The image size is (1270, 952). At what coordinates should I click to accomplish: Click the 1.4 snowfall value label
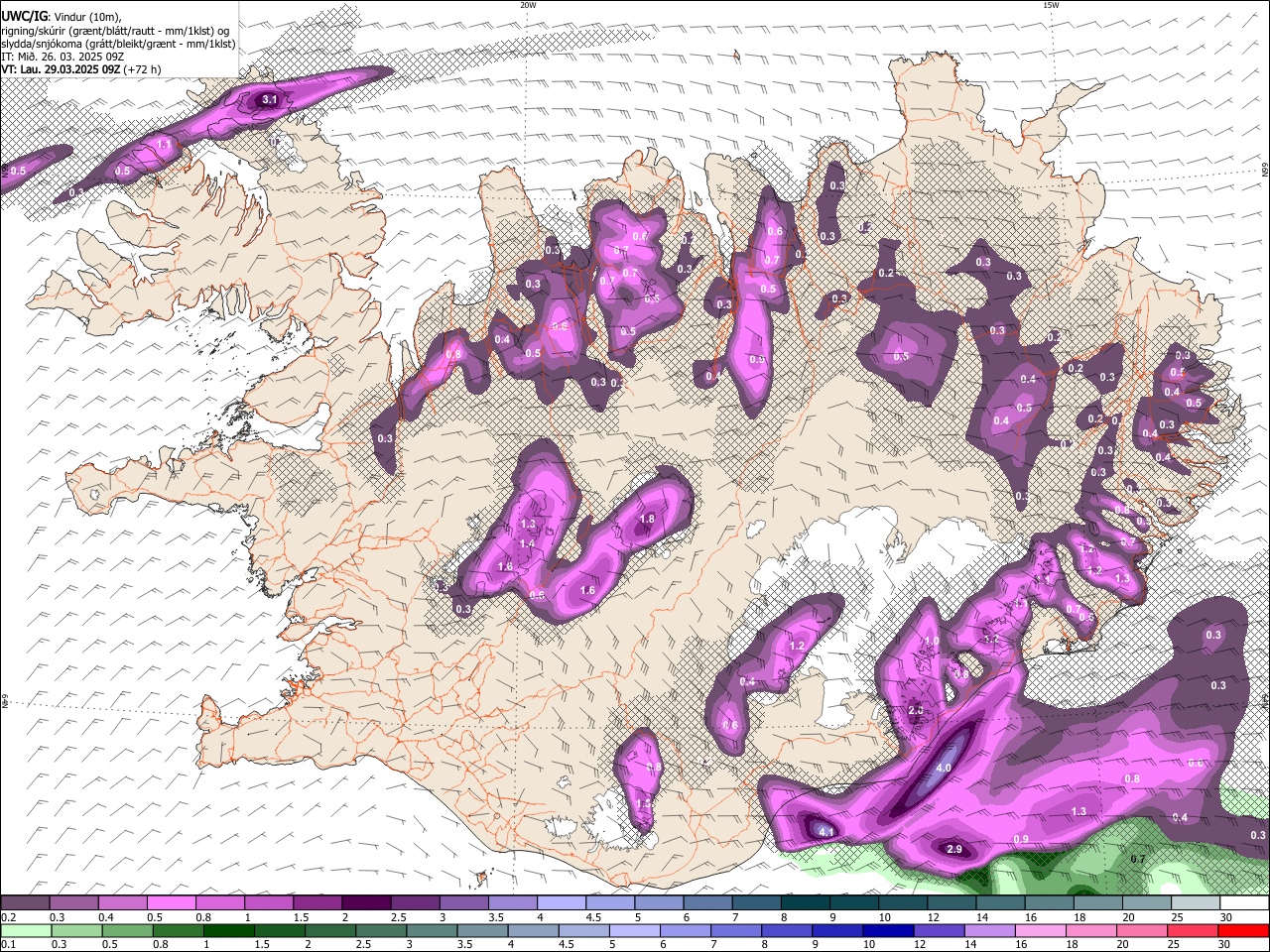coord(527,543)
